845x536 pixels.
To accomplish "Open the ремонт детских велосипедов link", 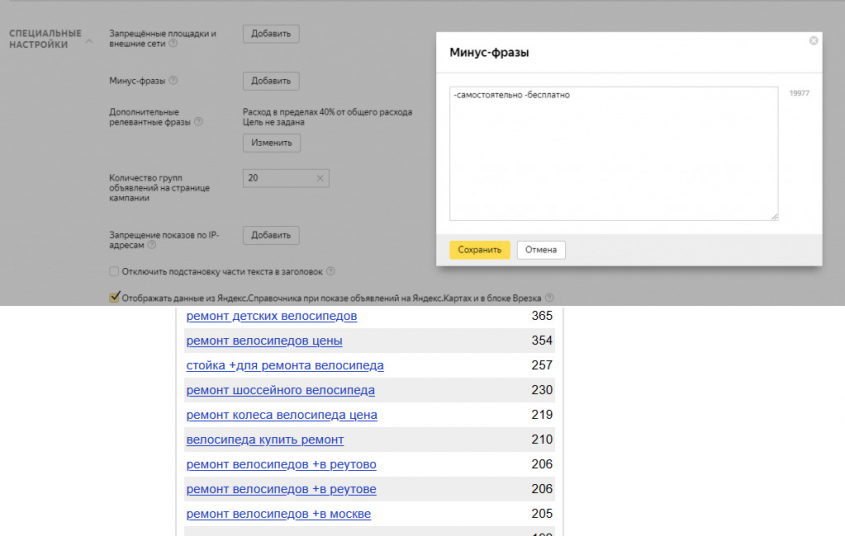I will [271, 316].
